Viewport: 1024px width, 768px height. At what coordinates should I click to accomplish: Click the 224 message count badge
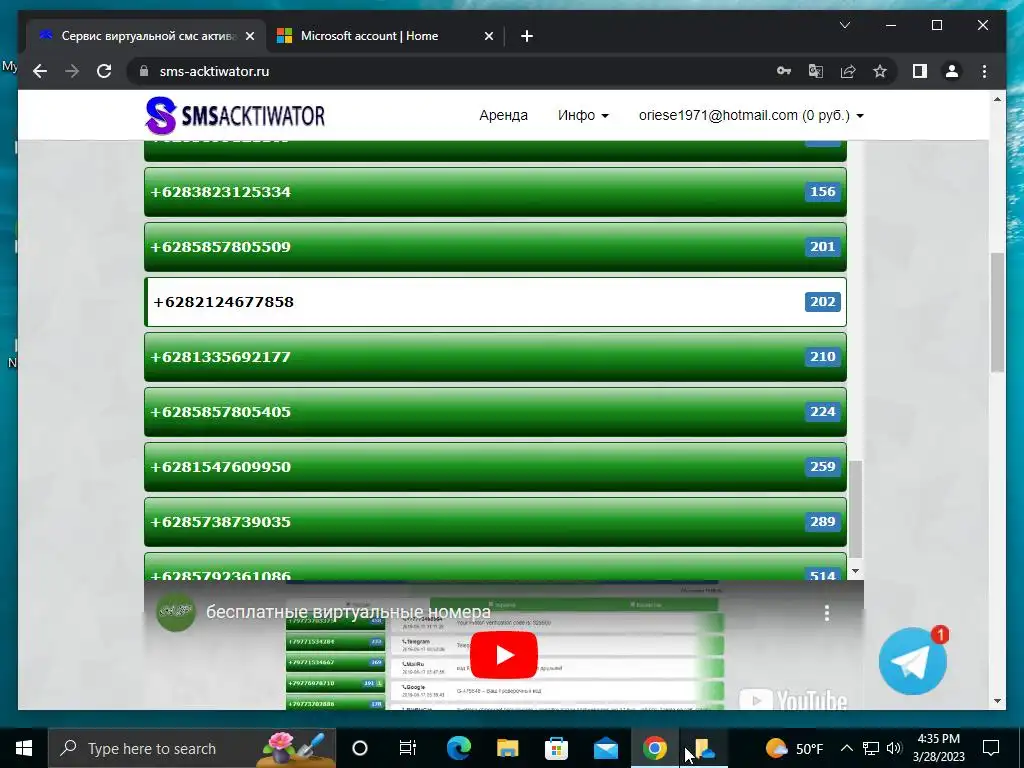click(823, 412)
